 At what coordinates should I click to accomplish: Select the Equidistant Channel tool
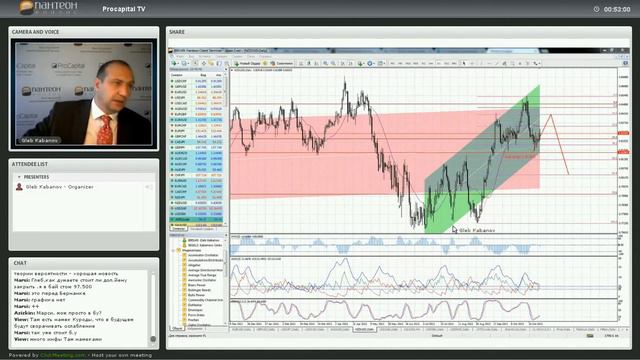[x=504, y=63]
